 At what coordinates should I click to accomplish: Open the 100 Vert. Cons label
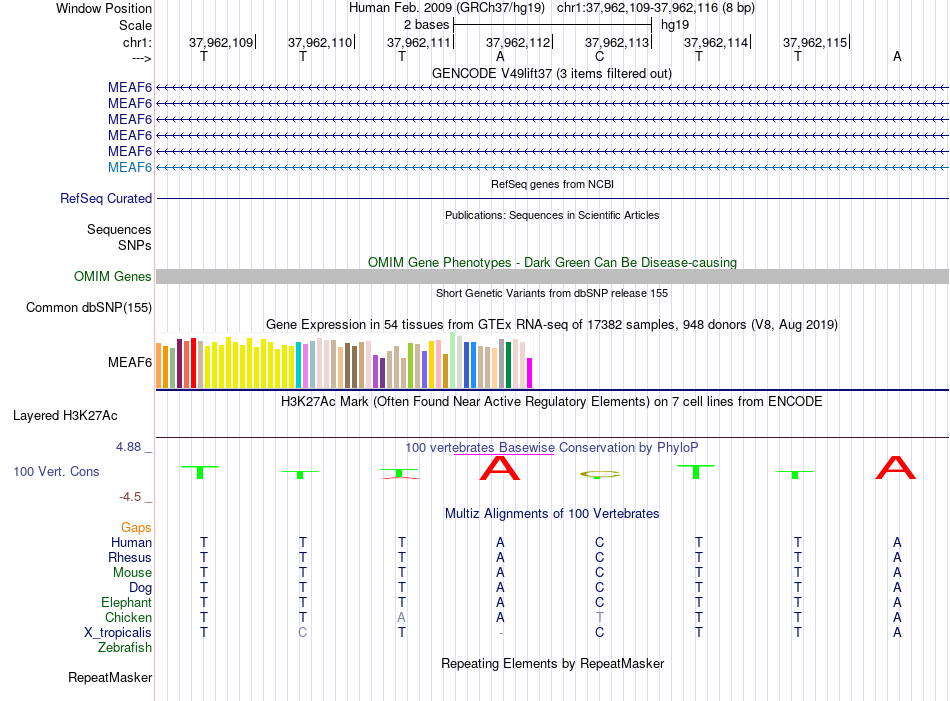[56, 471]
